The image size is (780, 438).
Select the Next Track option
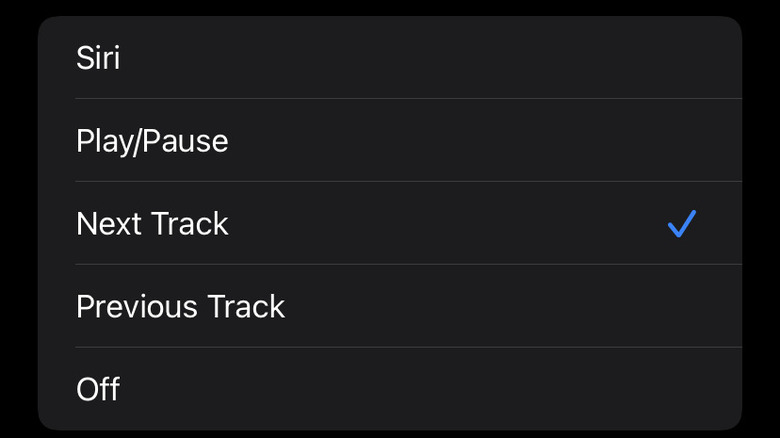pyautogui.click(x=390, y=224)
